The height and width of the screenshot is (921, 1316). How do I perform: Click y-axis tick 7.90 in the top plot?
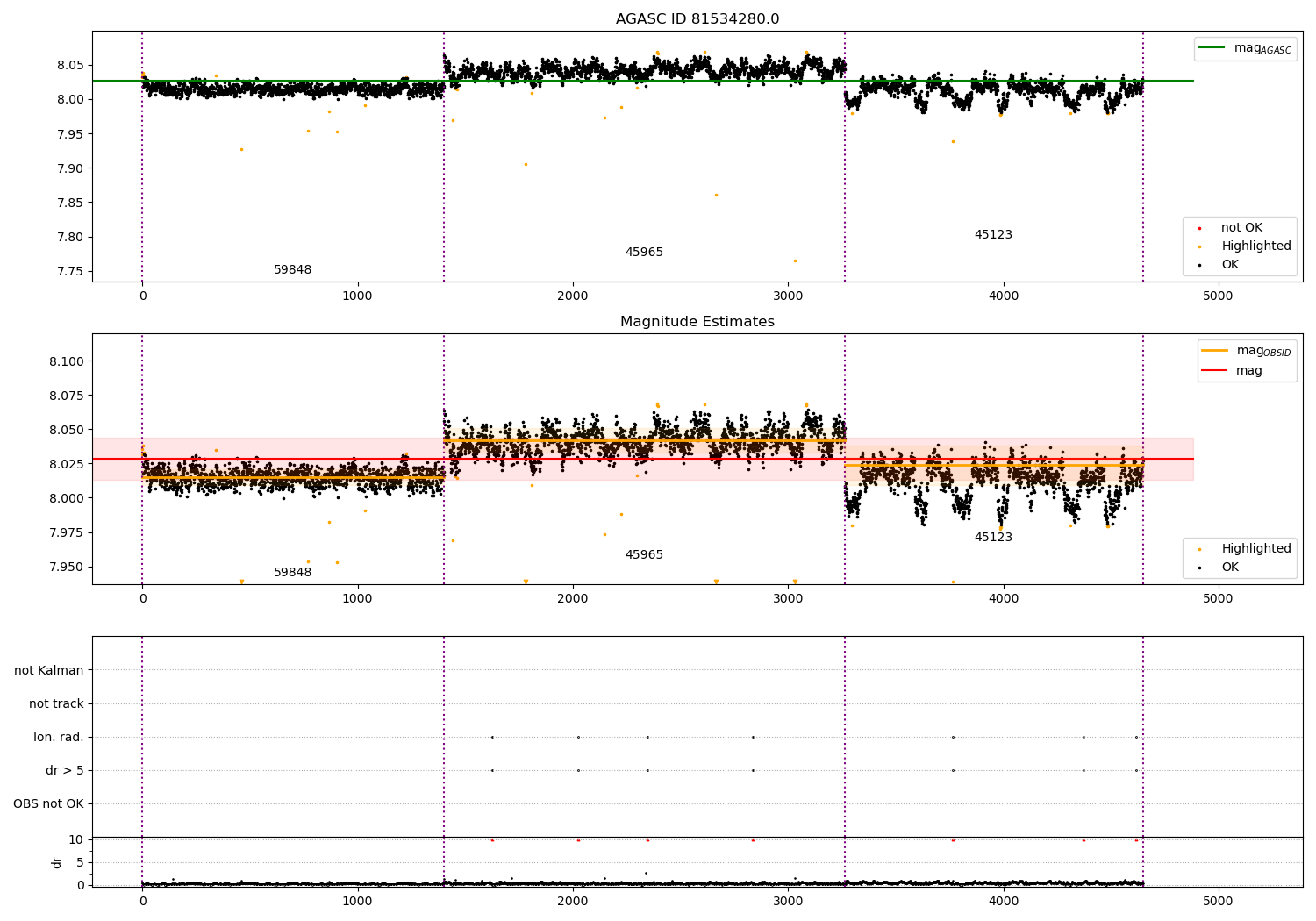70,168
